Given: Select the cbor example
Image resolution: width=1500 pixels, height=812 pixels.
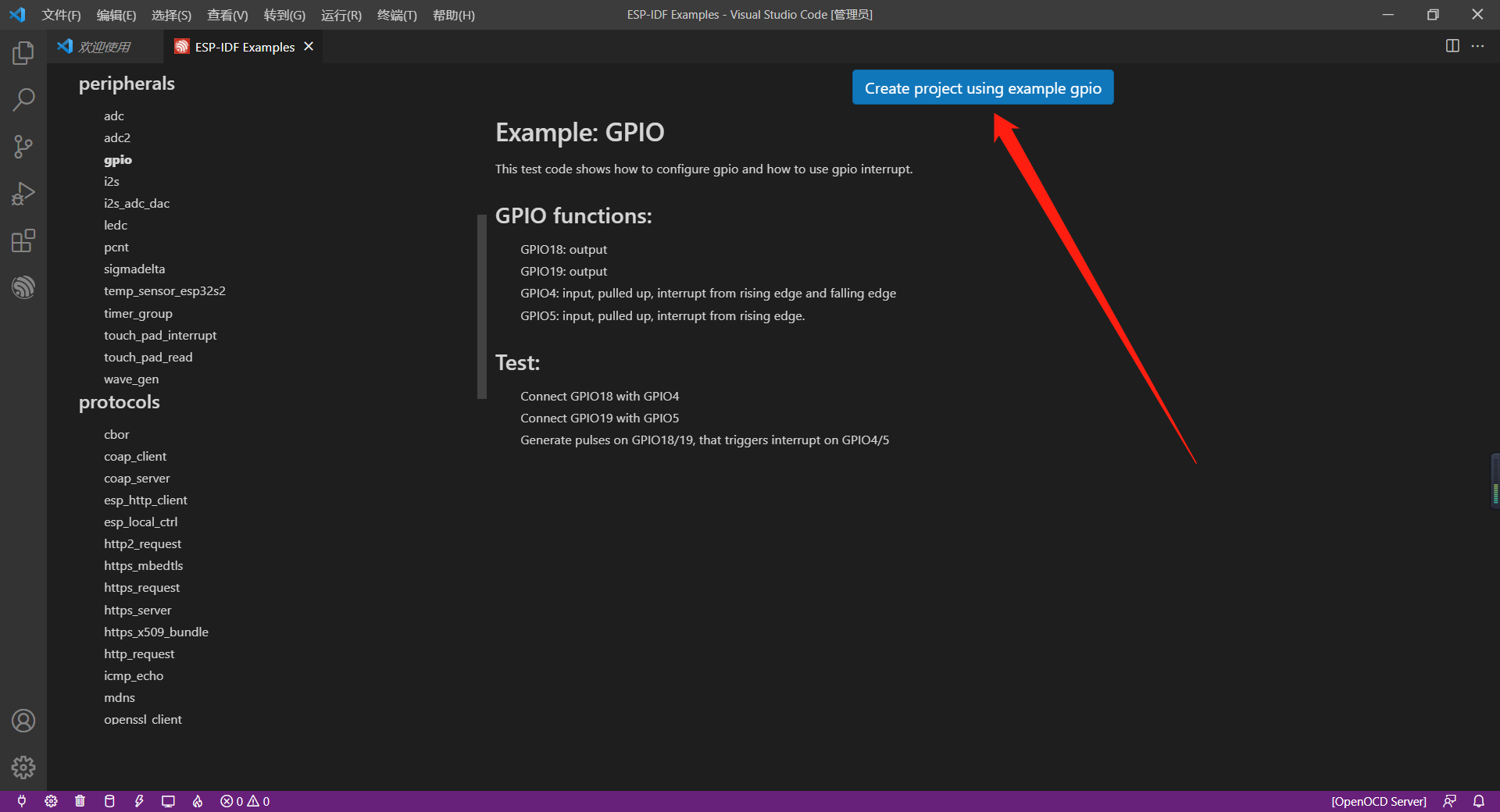Looking at the screenshot, I should click(x=116, y=434).
